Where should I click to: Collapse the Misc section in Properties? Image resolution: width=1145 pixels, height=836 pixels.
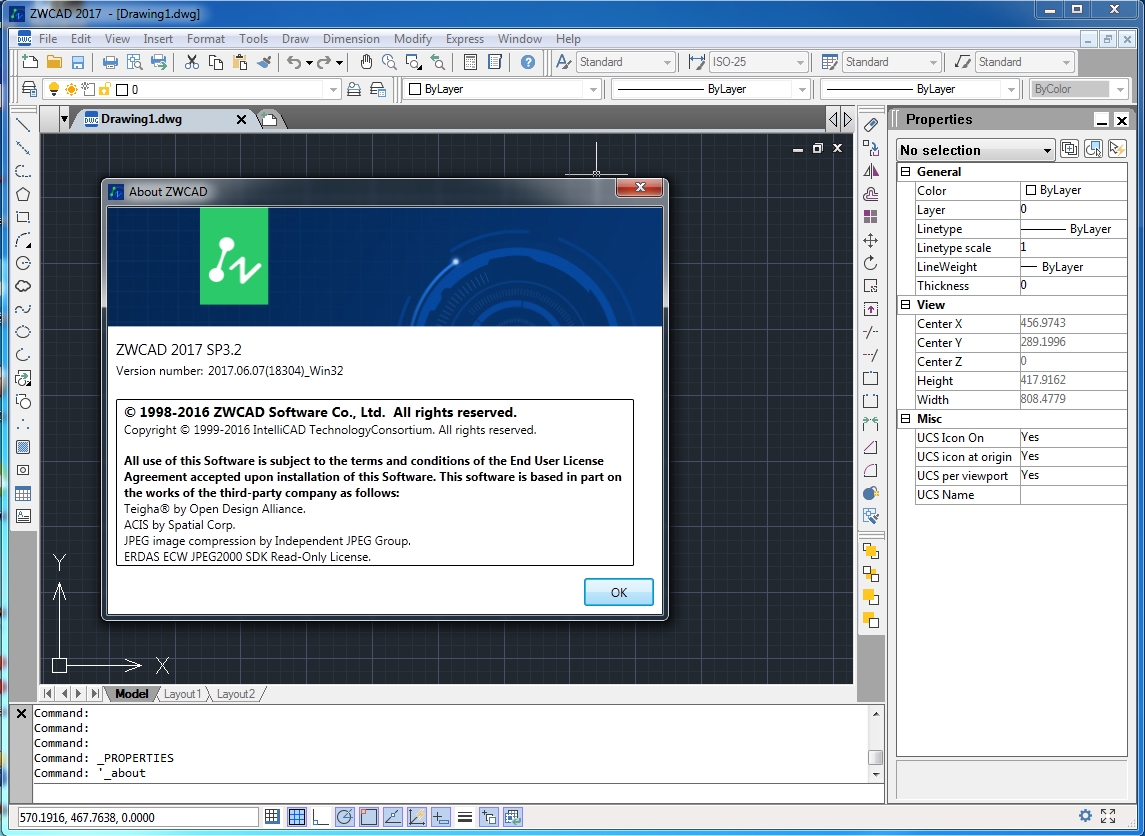pyautogui.click(x=905, y=418)
